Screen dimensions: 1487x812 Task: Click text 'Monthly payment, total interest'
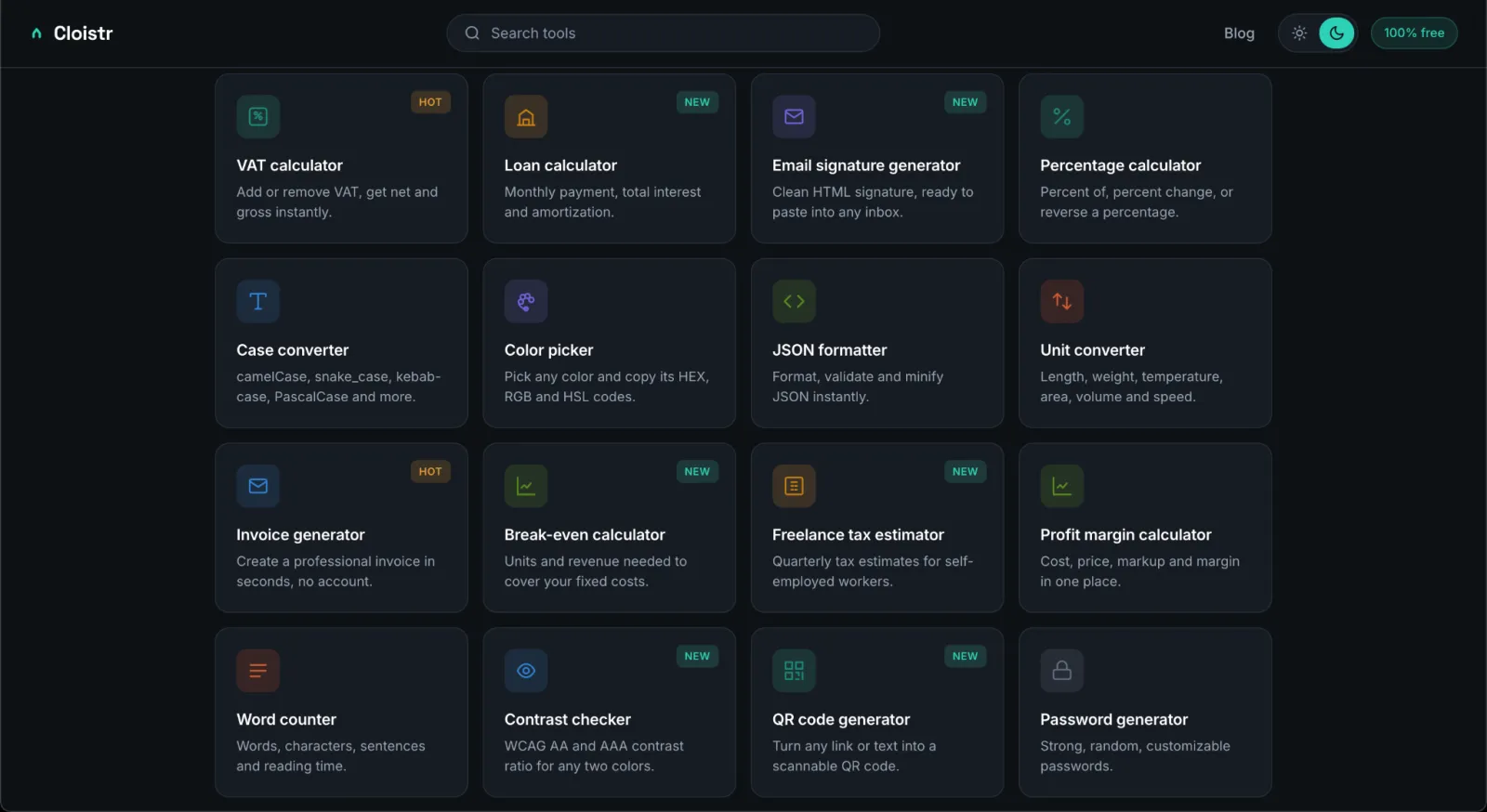pyautogui.click(x=602, y=192)
